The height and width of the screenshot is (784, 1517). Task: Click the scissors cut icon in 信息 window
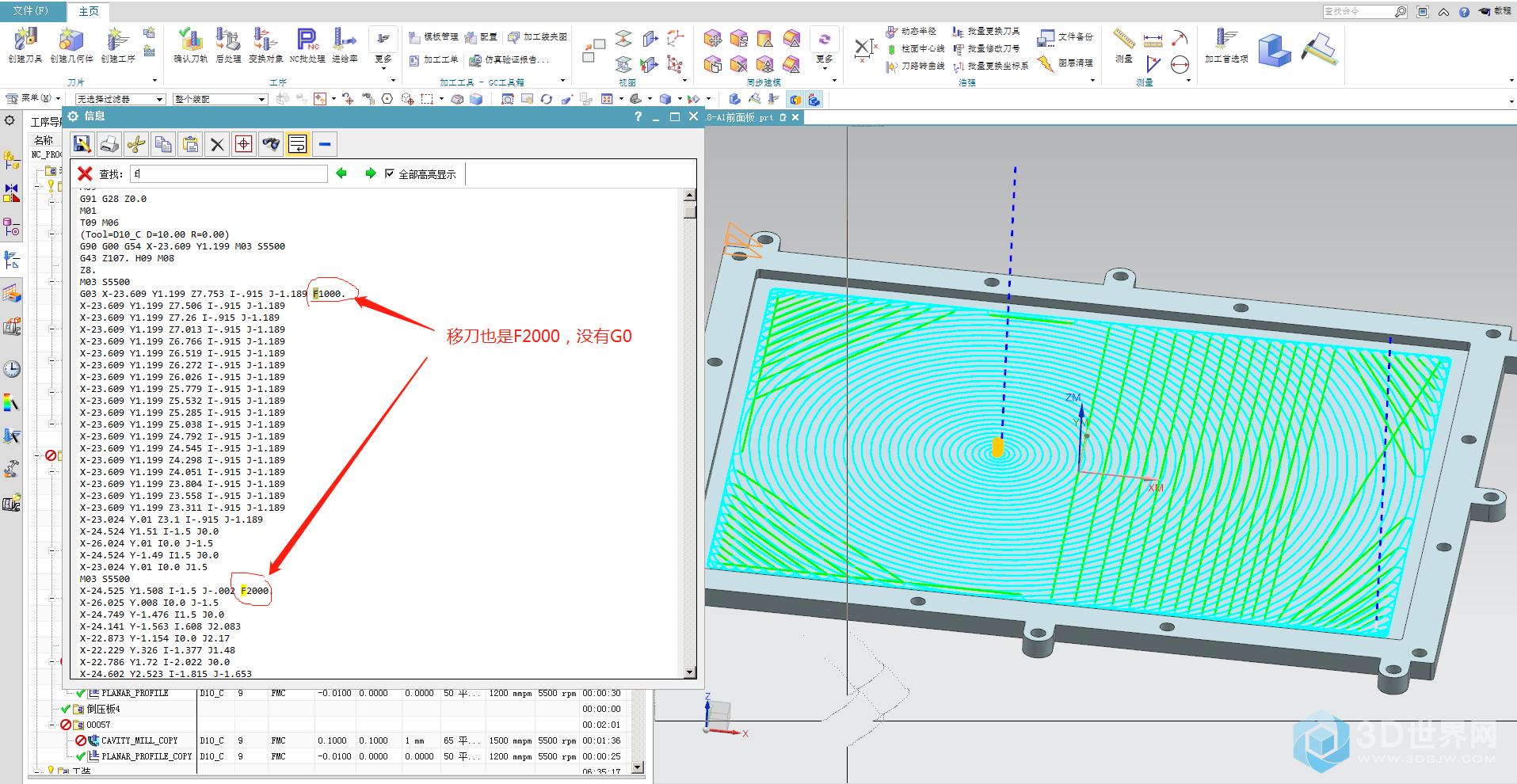[x=136, y=144]
